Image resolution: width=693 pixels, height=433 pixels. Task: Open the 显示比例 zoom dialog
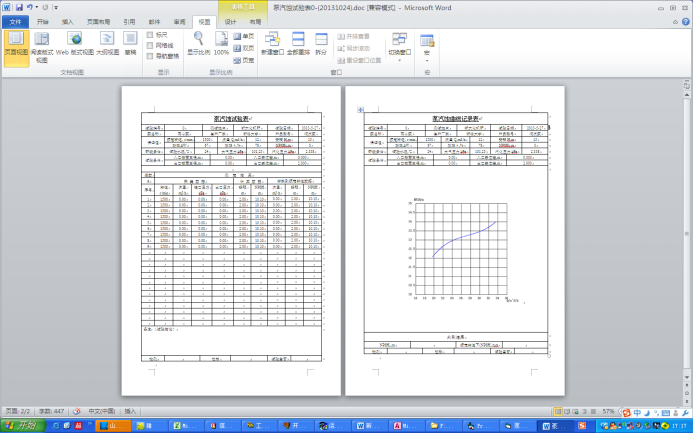[198, 43]
